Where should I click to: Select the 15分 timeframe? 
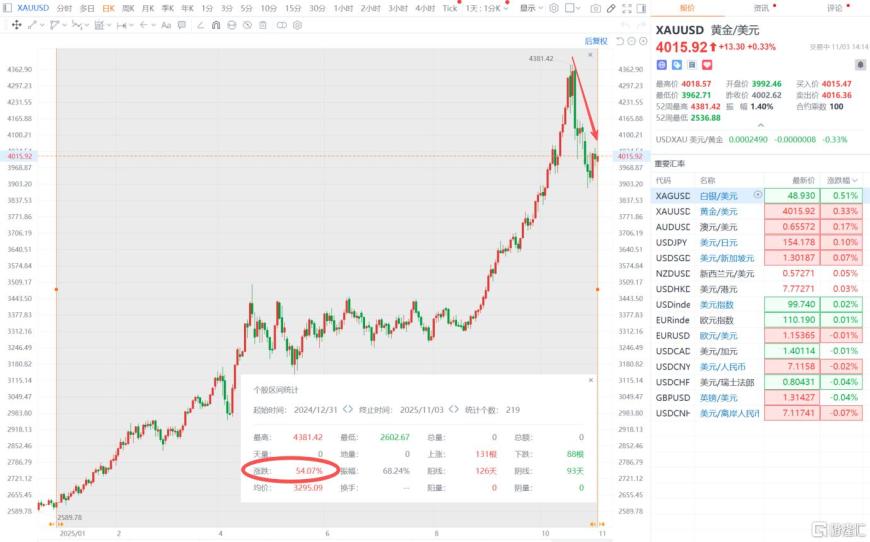tap(292, 8)
